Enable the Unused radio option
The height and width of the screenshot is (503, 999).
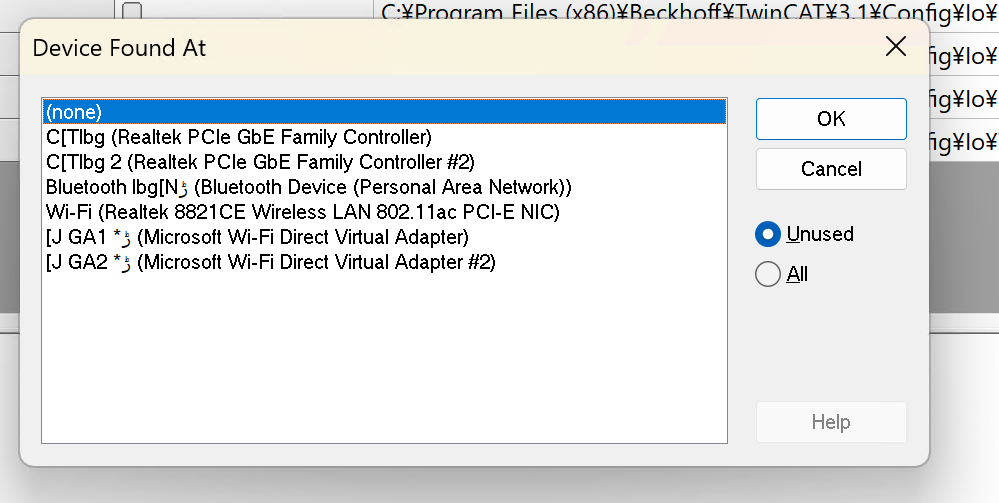768,235
